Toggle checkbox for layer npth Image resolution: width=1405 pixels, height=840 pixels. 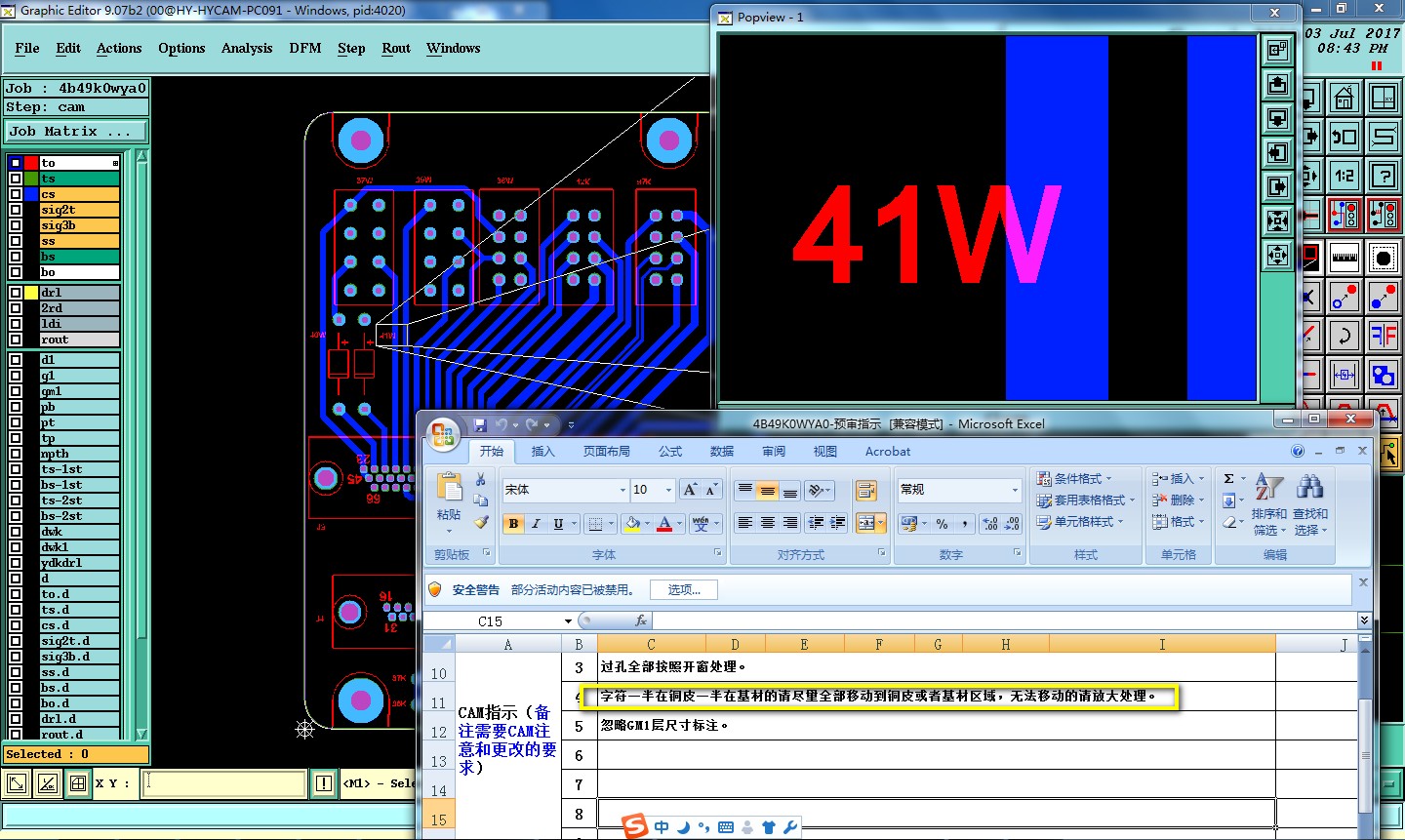pos(16,454)
